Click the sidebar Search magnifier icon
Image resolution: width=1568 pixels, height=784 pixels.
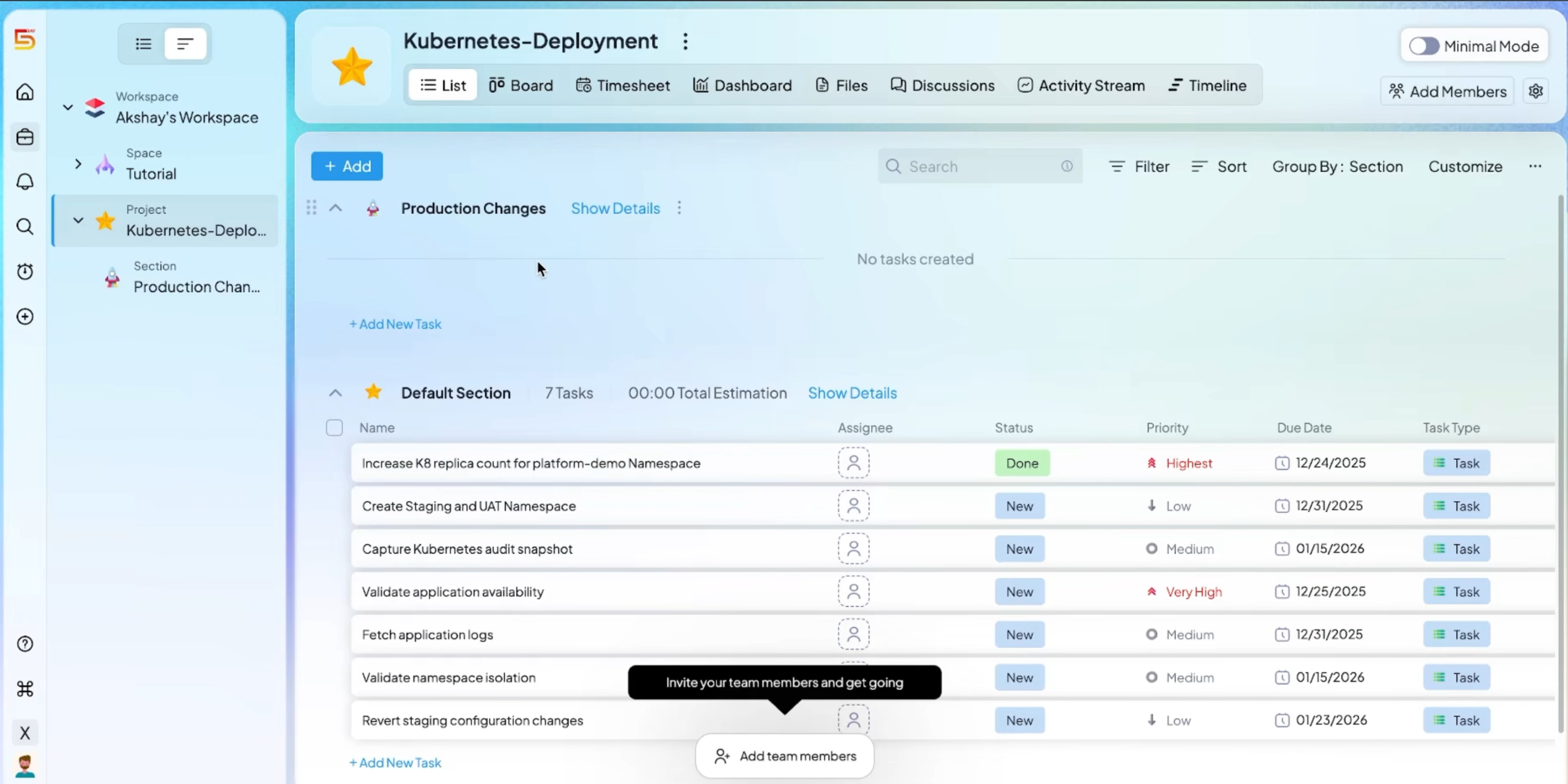pos(25,227)
